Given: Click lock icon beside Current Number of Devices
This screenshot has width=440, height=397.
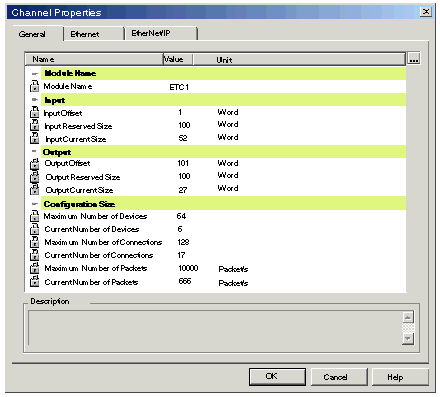Looking at the screenshot, I should pos(34,229).
